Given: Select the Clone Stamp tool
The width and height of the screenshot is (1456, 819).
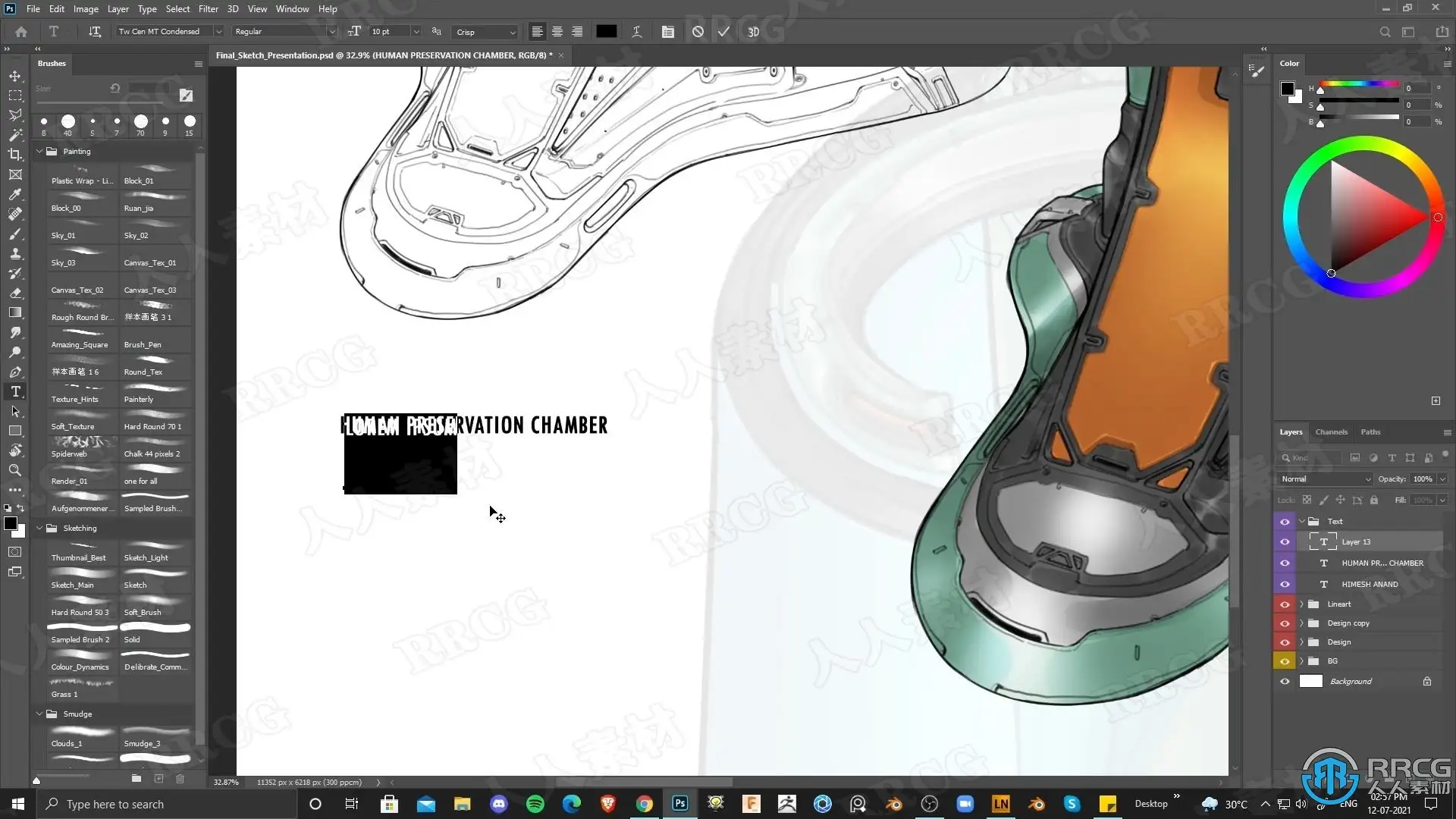Looking at the screenshot, I should pos(15,253).
